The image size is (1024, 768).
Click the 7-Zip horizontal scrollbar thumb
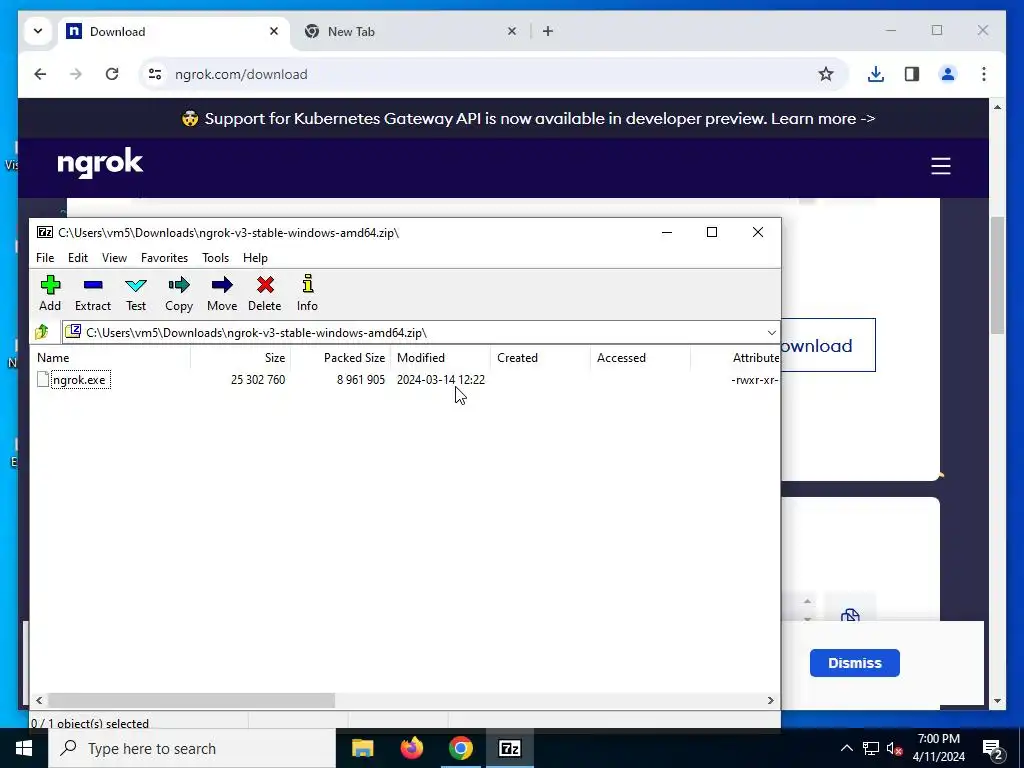[x=191, y=700]
